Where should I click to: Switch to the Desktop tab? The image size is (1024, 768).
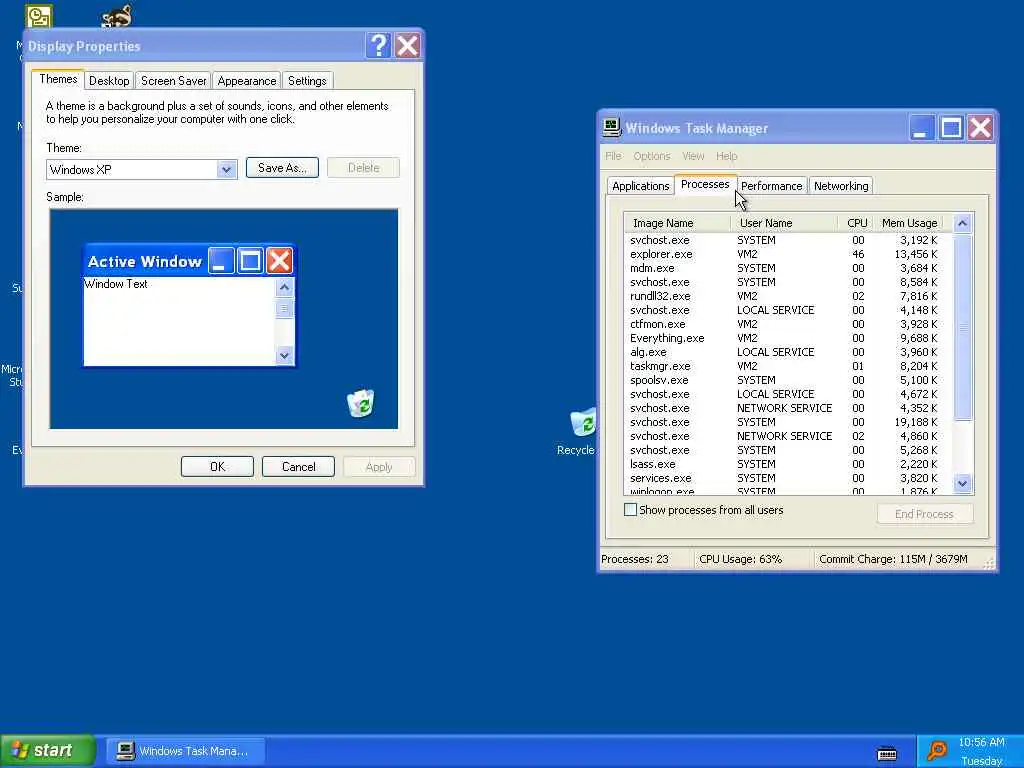pyautogui.click(x=109, y=81)
